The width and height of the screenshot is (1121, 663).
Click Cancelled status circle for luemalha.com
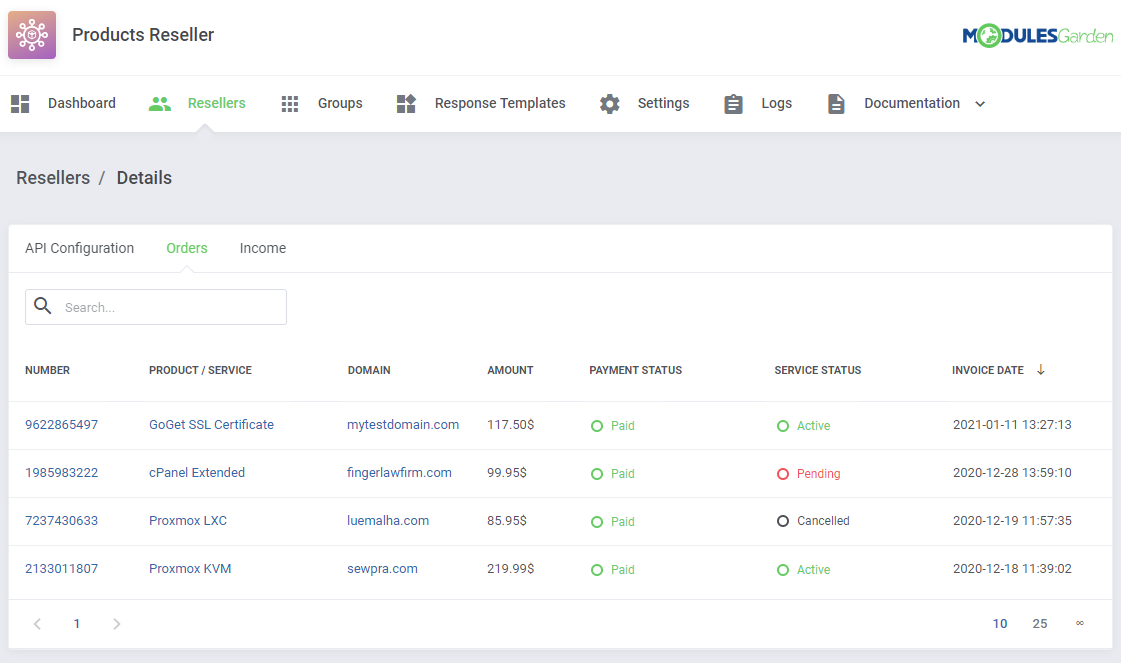click(x=783, y=521)
